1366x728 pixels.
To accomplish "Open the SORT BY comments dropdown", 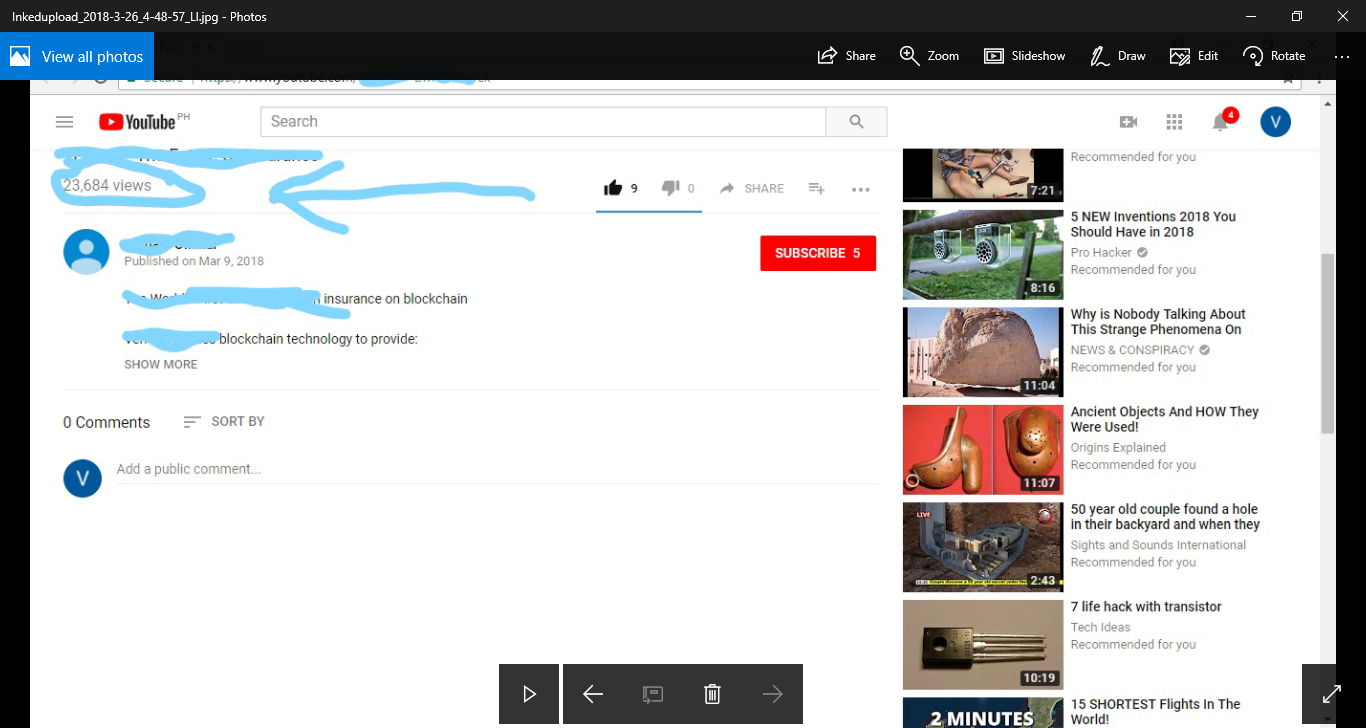I will pyautogui.click(x=224, y=422).
